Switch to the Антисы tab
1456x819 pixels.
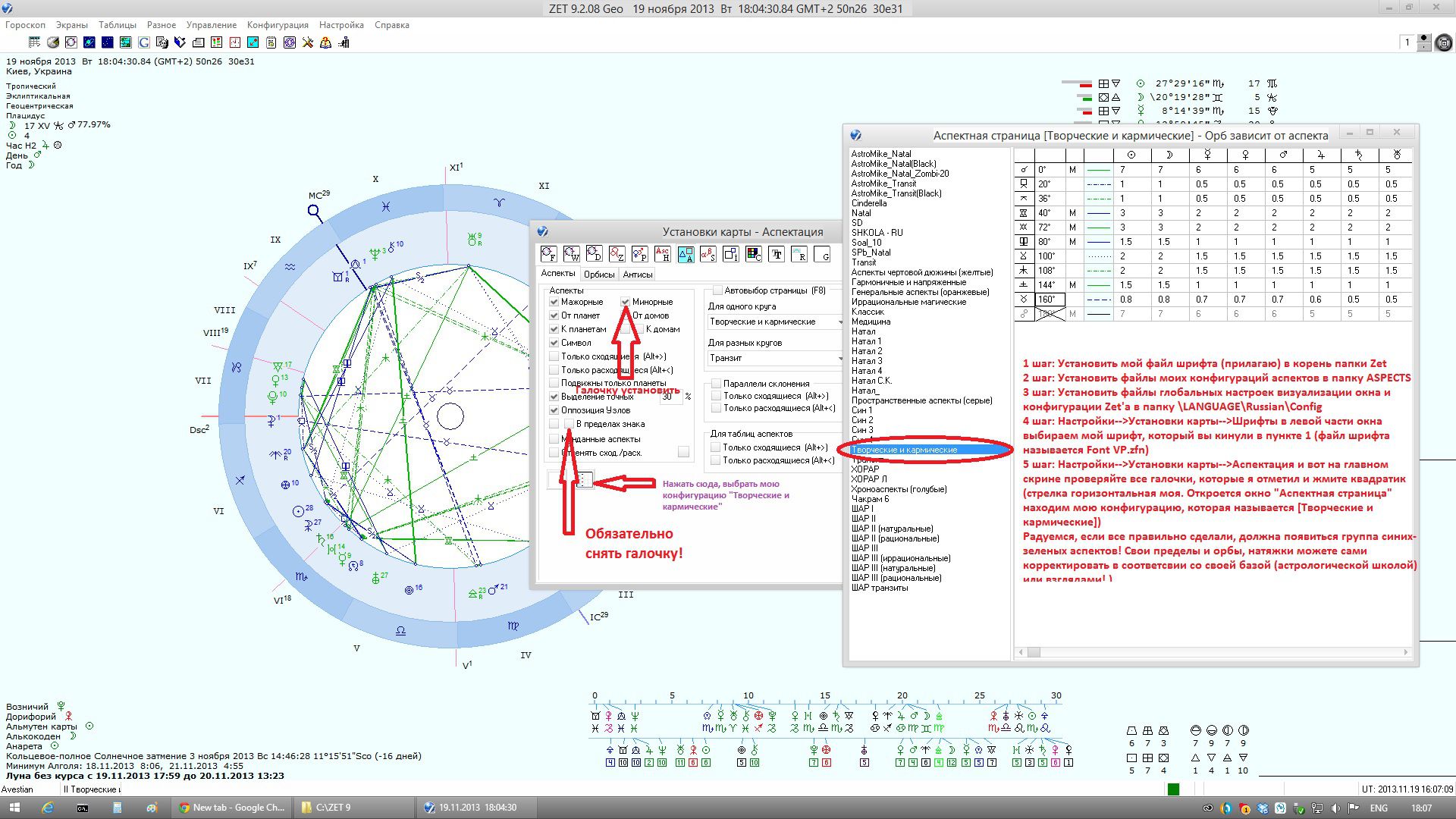638,275
